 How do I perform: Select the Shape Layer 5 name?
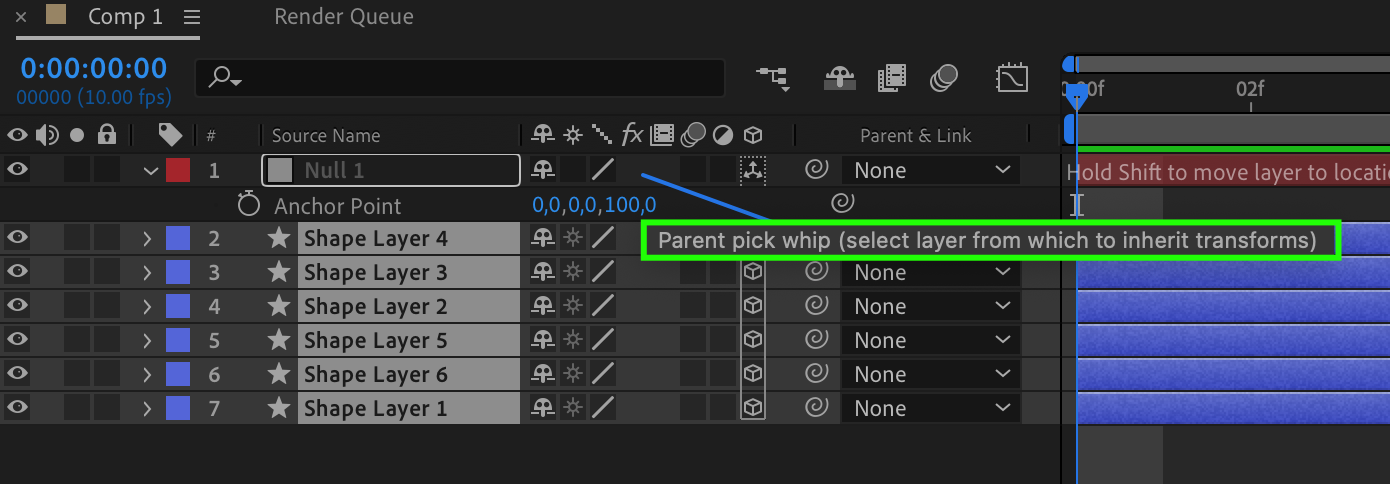375,340
